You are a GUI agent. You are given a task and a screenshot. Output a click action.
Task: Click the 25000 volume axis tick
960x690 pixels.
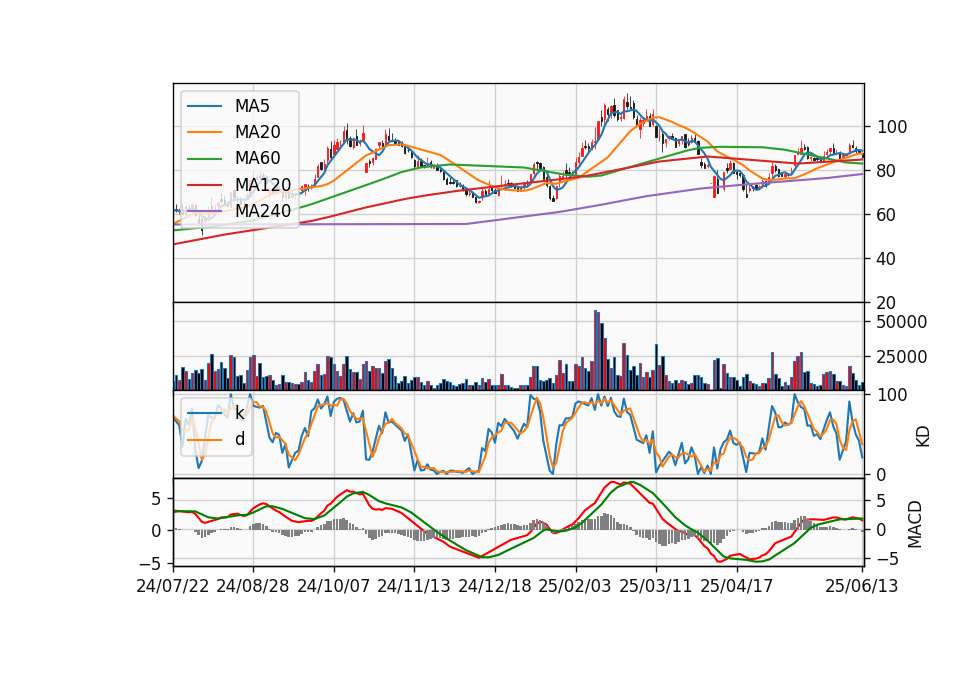[902, 357]
